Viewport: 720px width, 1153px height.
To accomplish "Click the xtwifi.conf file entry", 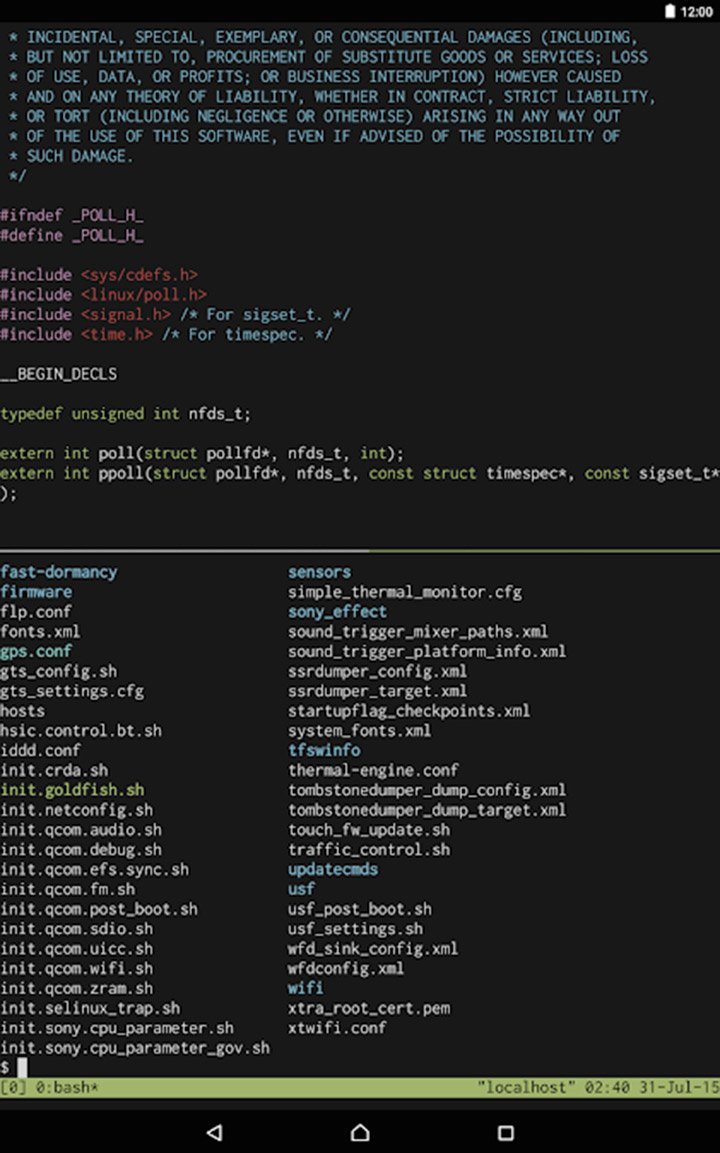I will 336,1027.
